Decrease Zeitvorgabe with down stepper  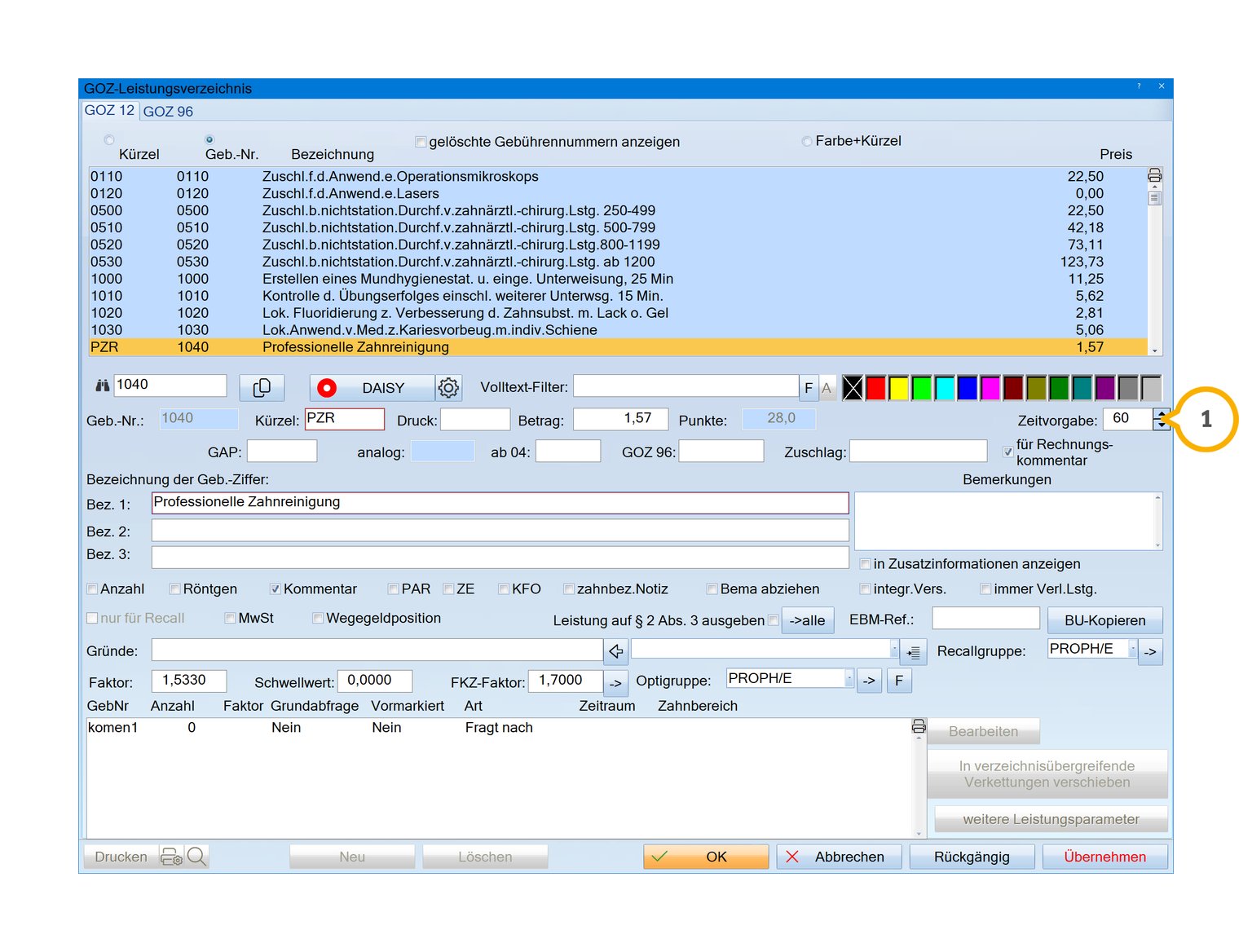(1162, 425)
